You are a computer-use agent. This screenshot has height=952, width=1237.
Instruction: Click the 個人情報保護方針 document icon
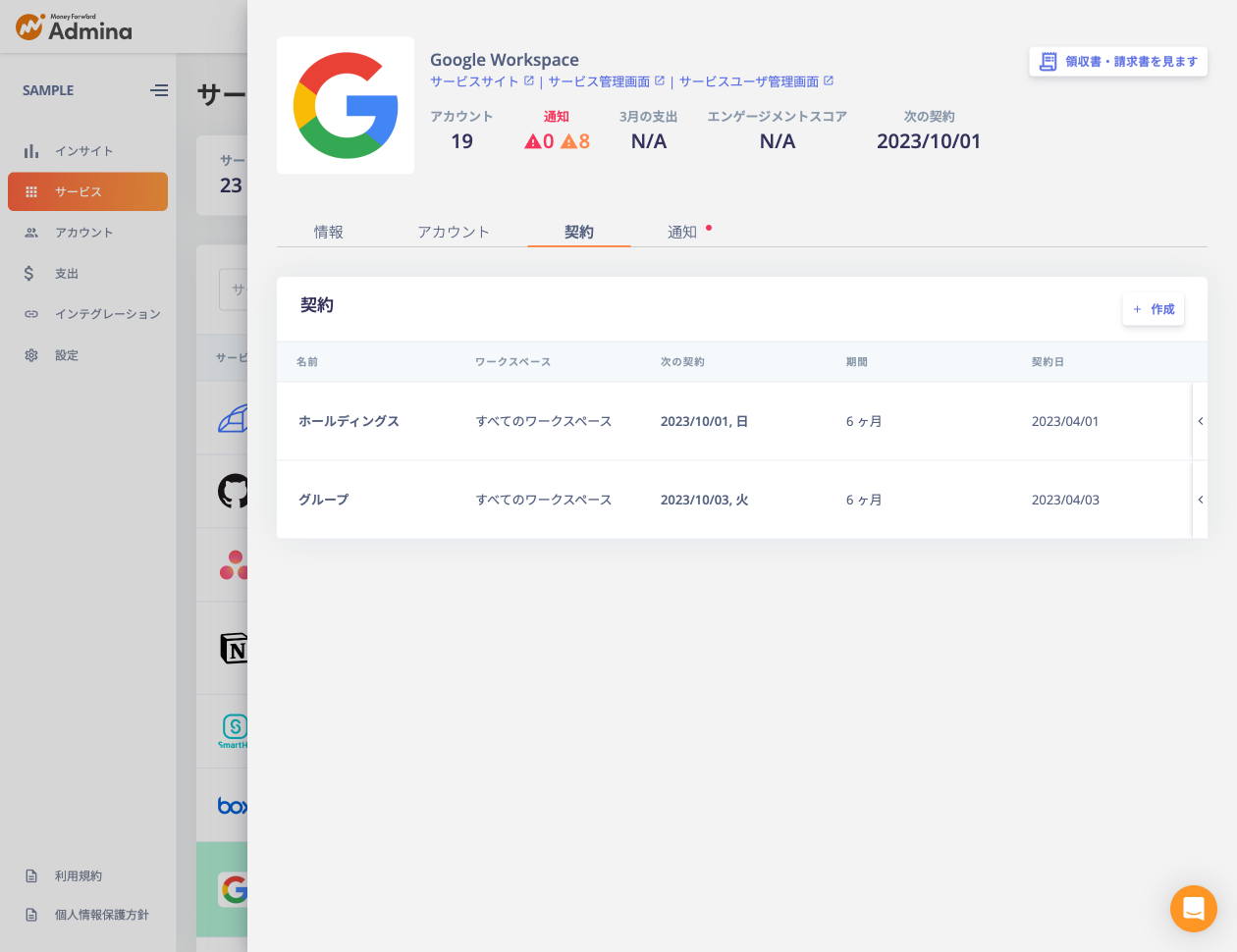pyautogui.click(x=31, y=915)
